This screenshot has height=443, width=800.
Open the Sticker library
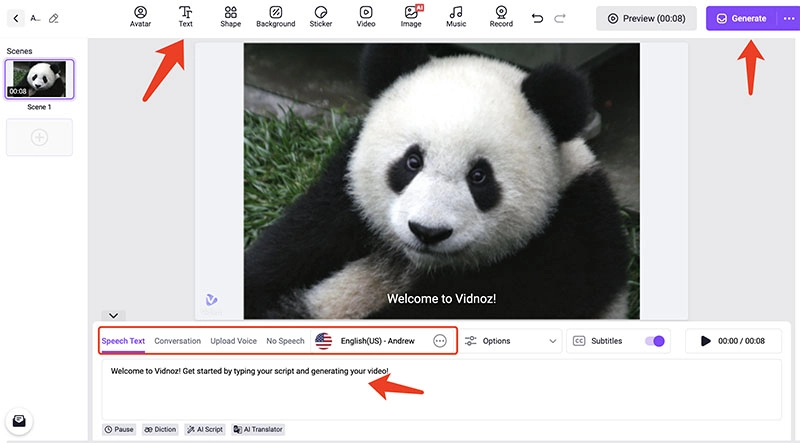pos(321,16)
